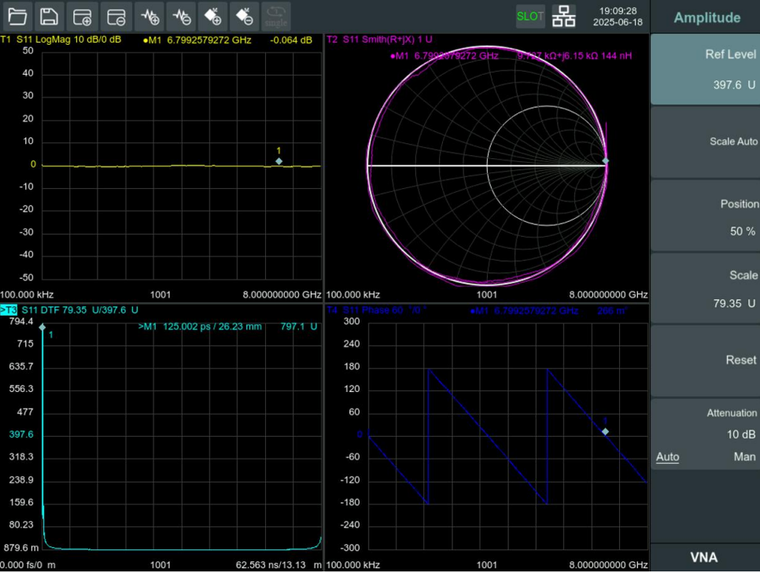
Task: Select the T3 S11 DTF trace header
Action: click(70, 310)
